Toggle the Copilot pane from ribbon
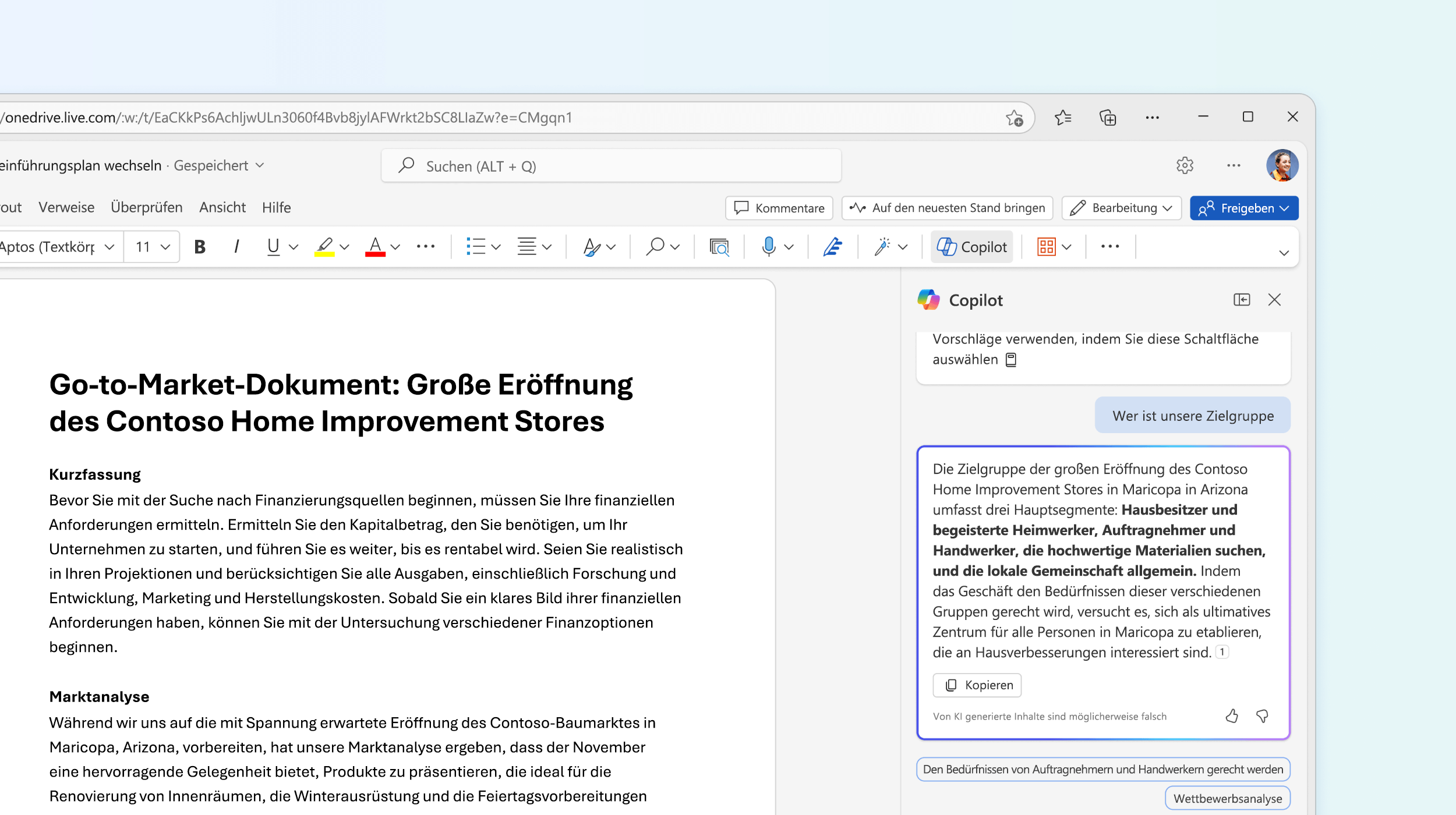Image resolution: width=1456 pixels, height=815 pixels. tap(972, 247)
